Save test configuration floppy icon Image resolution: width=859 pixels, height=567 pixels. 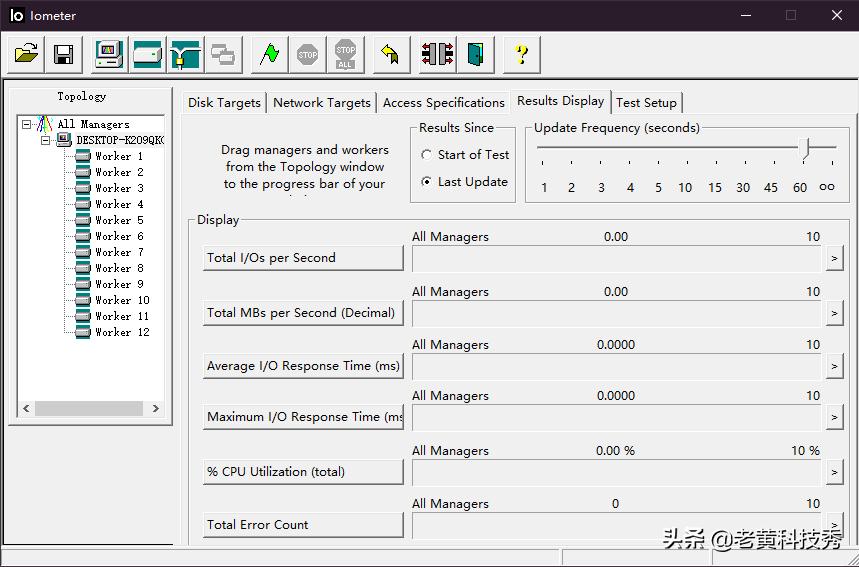coord(64,54)
